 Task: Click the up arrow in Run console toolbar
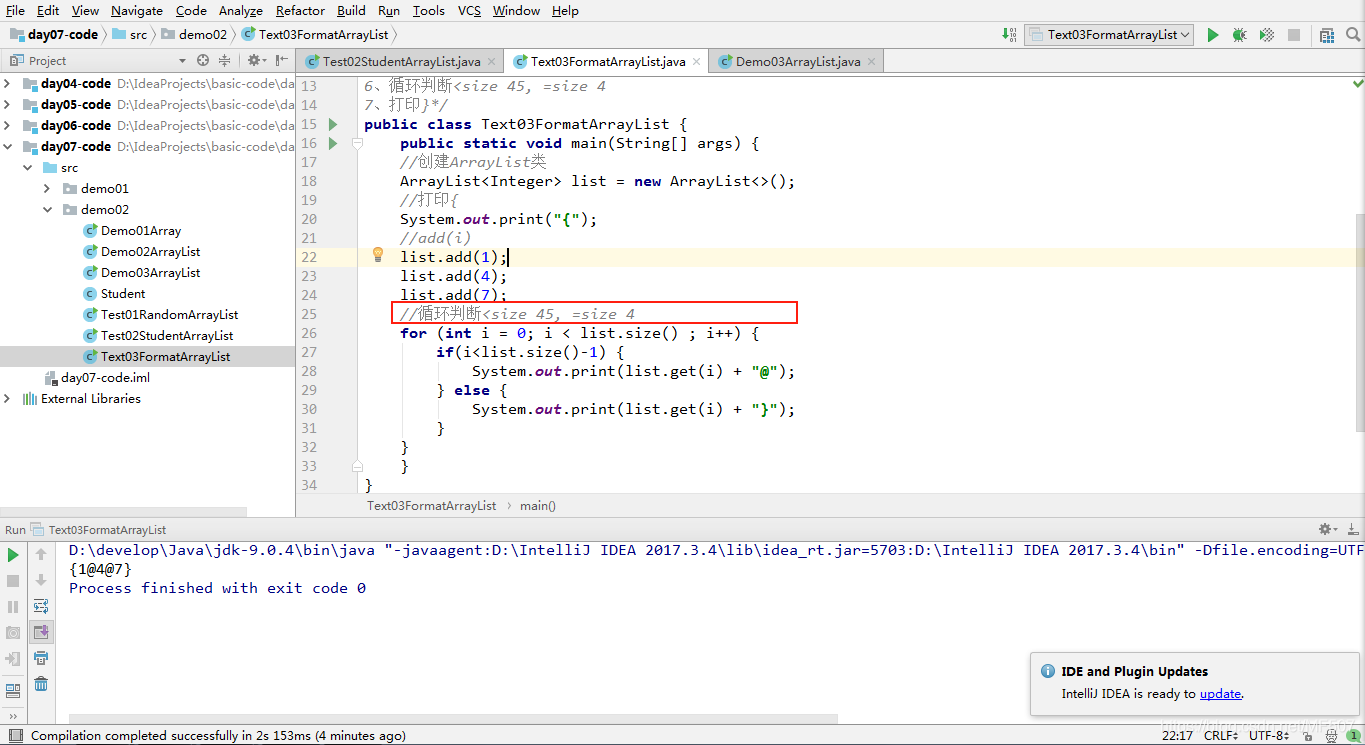point(41,554)
